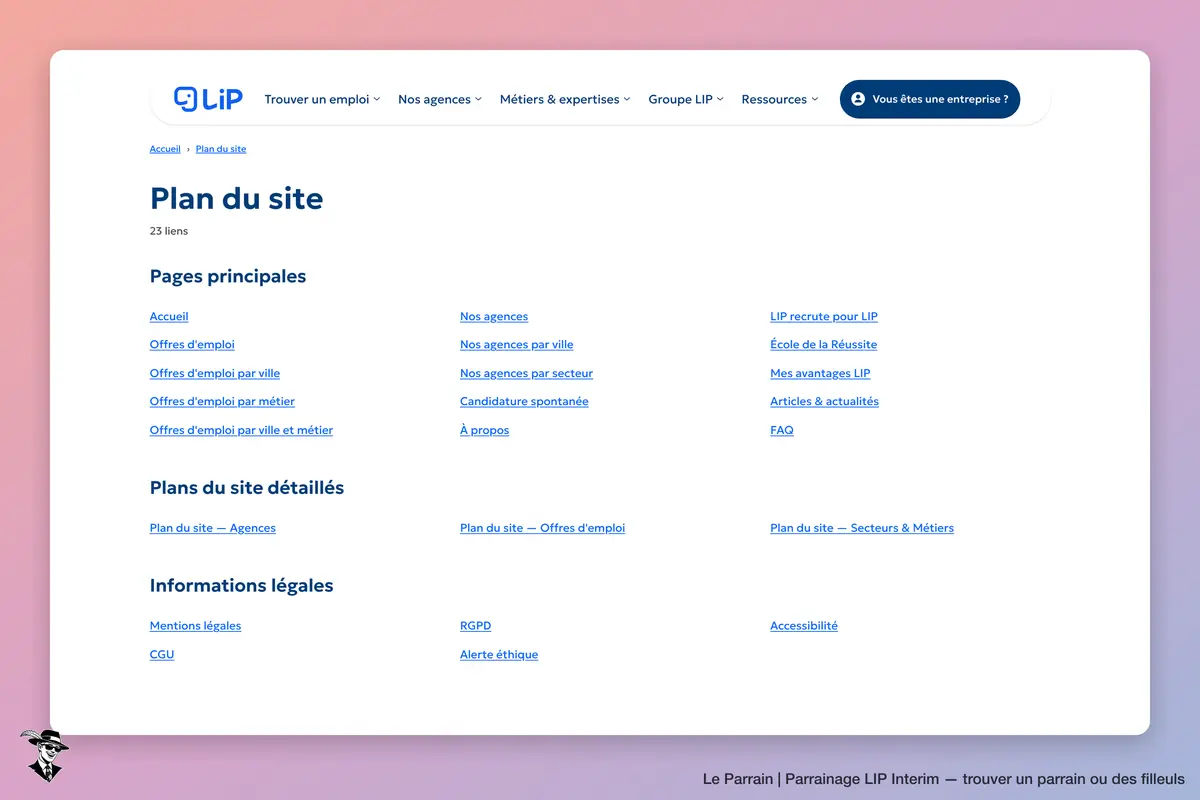
Task: Go to Articles & actualités
Action: point(824,401)
